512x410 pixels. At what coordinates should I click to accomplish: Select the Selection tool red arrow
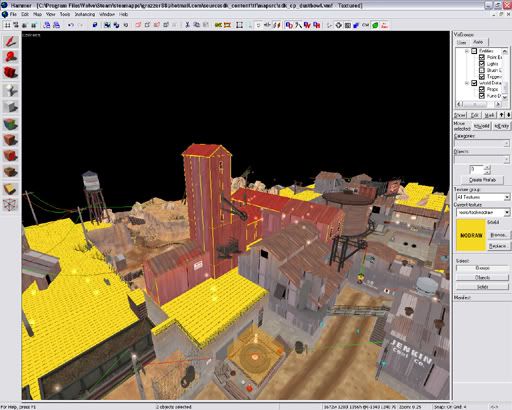coord(10,41)
